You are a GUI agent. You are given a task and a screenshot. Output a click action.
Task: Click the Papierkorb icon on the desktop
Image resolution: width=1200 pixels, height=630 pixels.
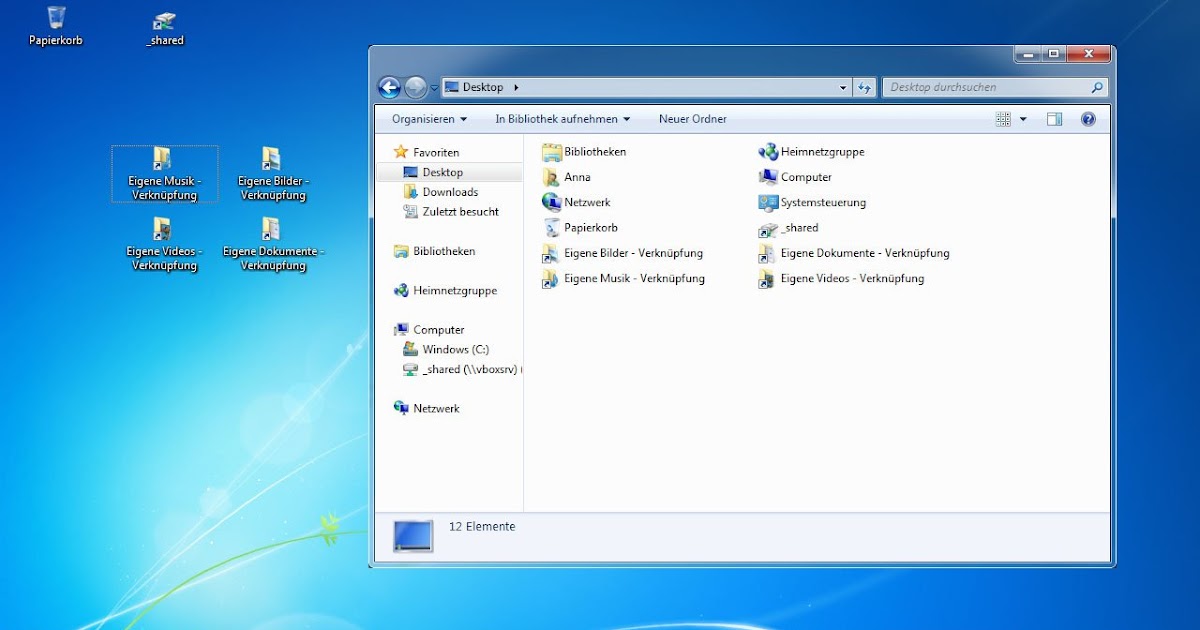tap(56, 26)
